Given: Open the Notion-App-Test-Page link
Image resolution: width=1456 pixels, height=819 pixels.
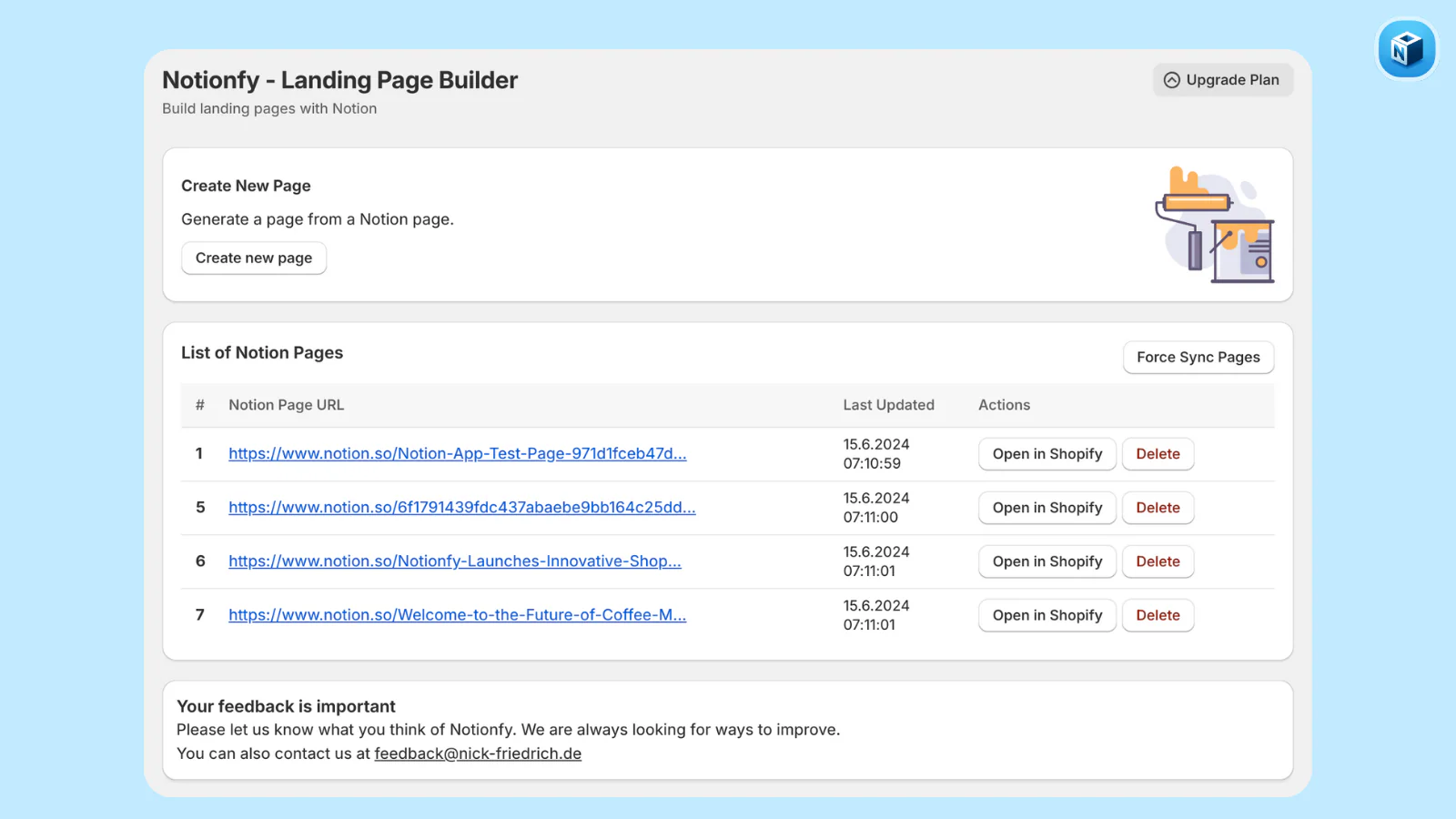Looking at the screenshot, I should pyautogui.click(x=457, y=453).
